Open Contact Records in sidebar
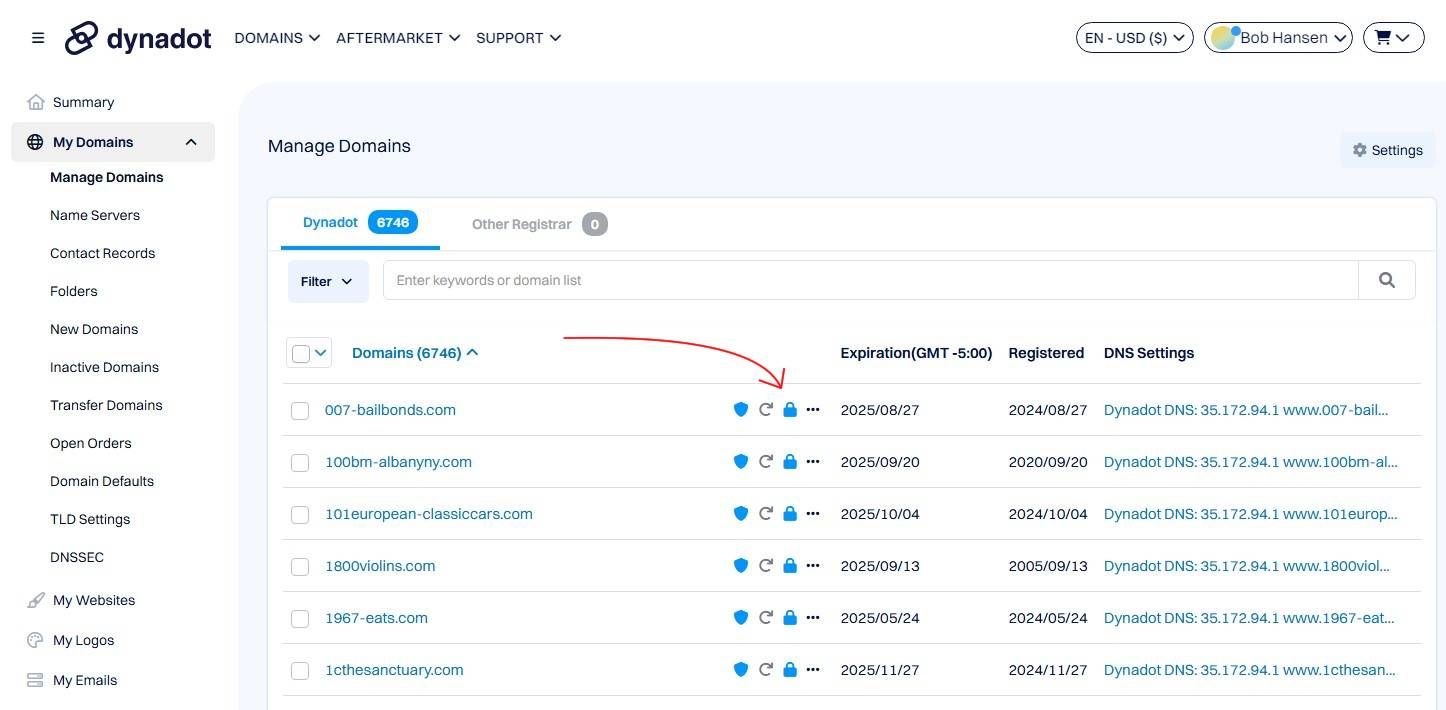This screenshot has width=1446, height=710. pyautogui.click(x=103, y=253)
